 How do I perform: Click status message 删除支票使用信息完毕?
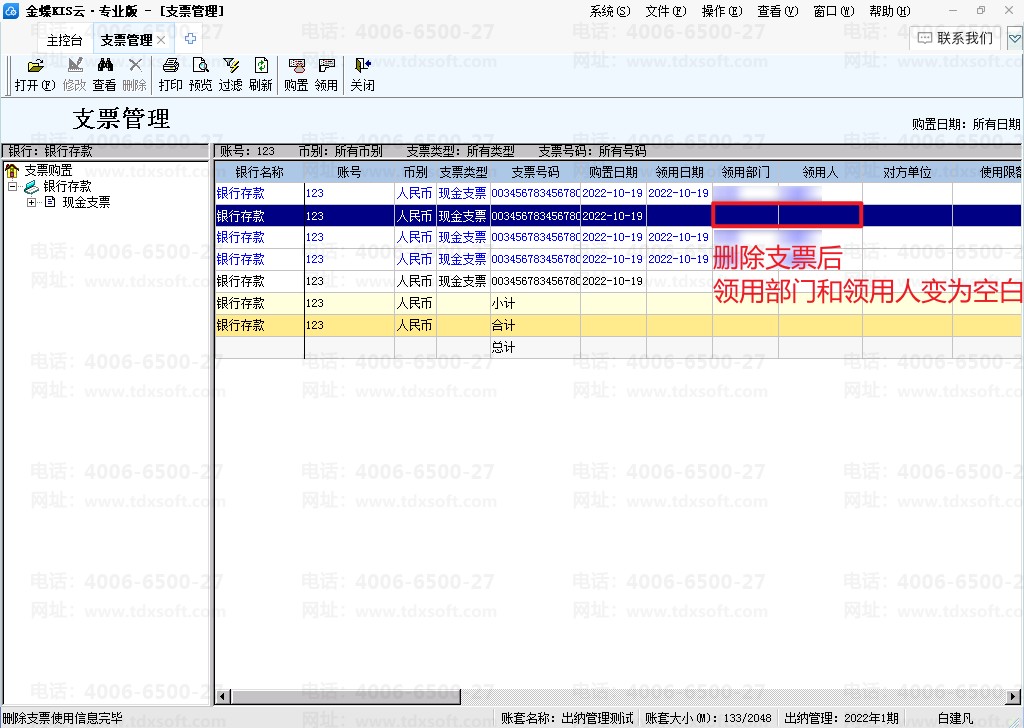pyautogui.click(x=63, y=718)
